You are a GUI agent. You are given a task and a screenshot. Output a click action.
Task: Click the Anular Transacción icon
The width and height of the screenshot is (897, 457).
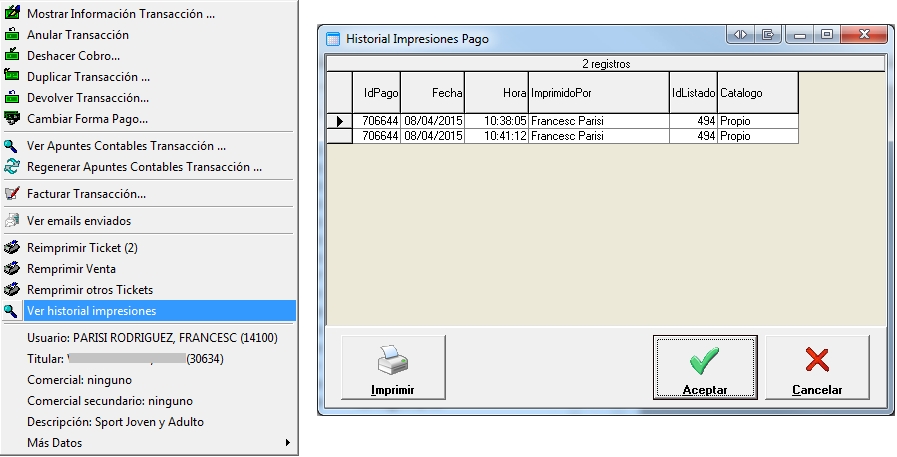click(x=12, y=34)
